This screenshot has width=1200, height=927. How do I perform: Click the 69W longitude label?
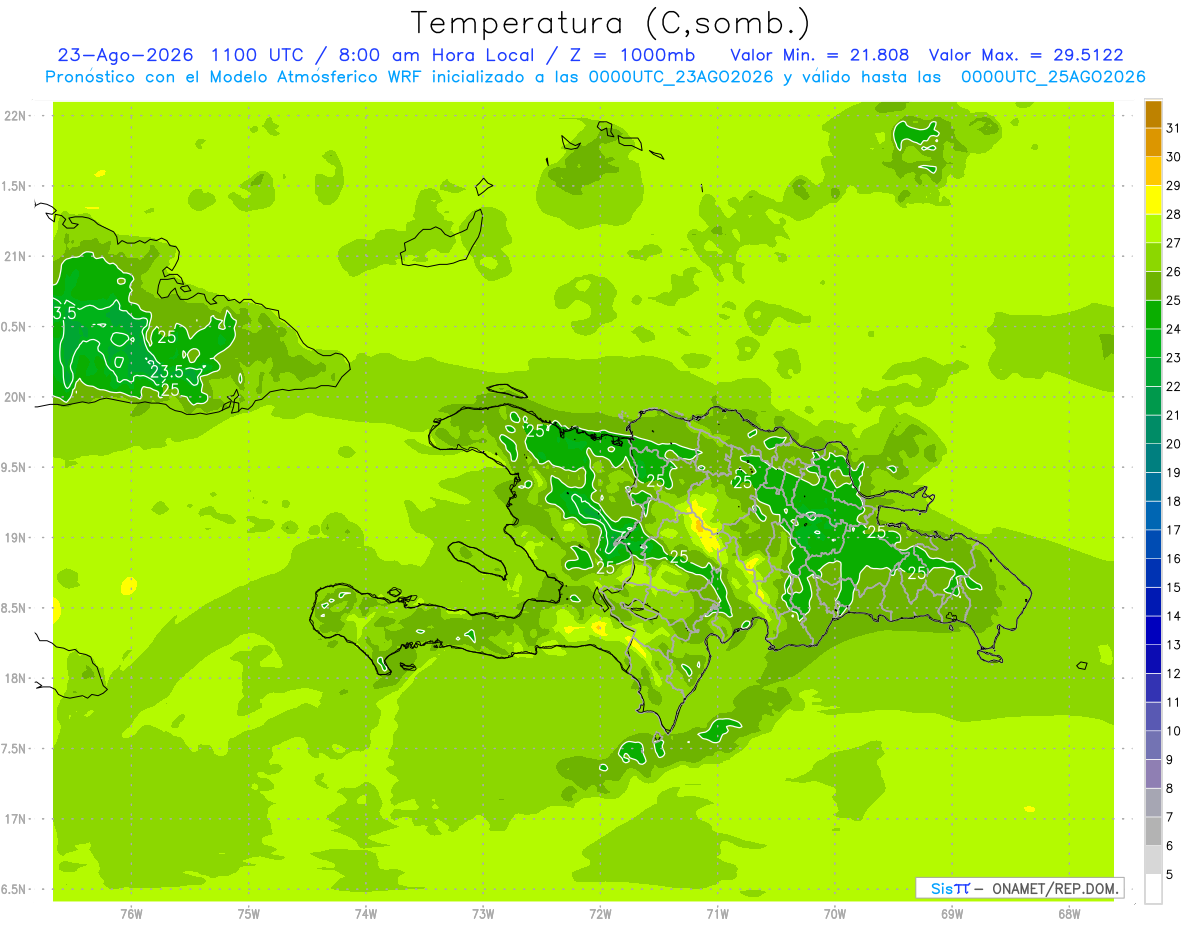pos(952,914)
